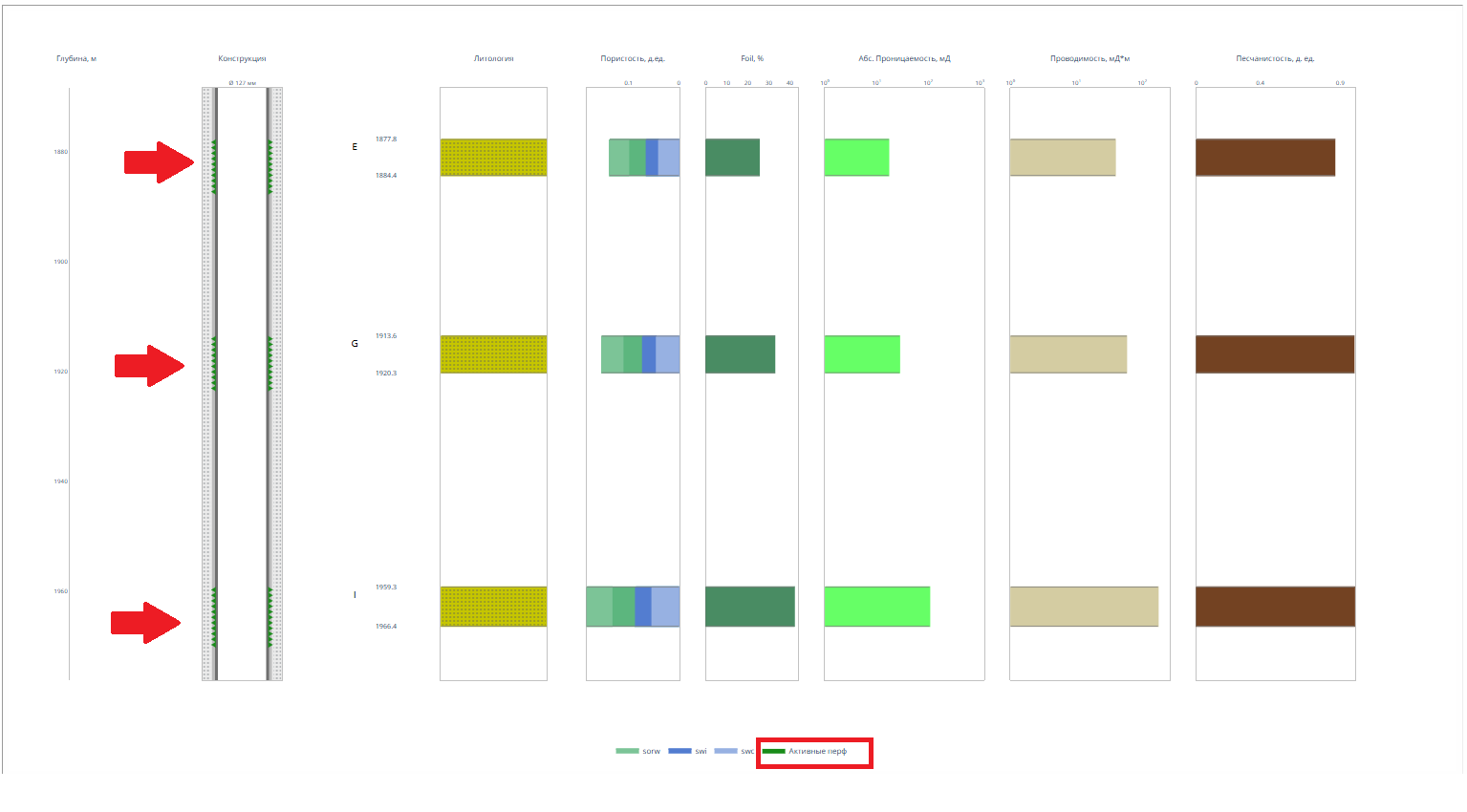Viewport: 1467px width, 812px height.
Task: Click the bottom red arrow near depth 1960
Action: click(146, 623)
